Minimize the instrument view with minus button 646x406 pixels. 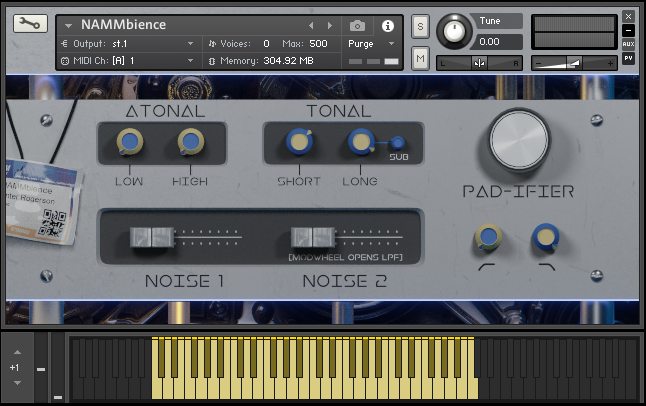coord(628,30)
